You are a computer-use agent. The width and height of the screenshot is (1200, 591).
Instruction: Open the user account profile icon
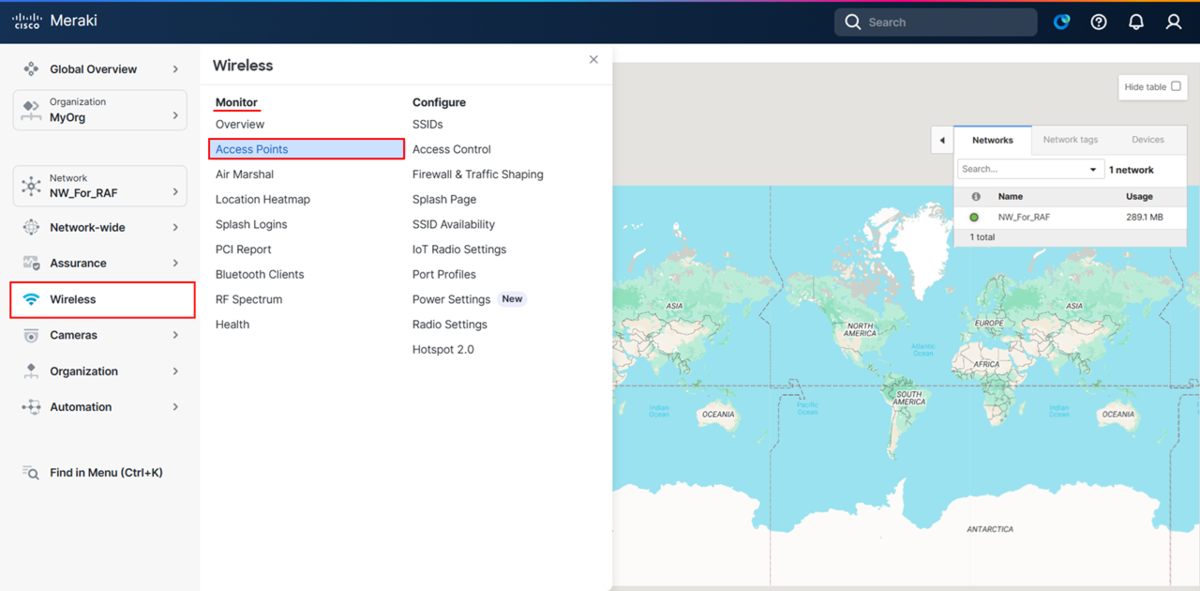tap(1174, 22)
